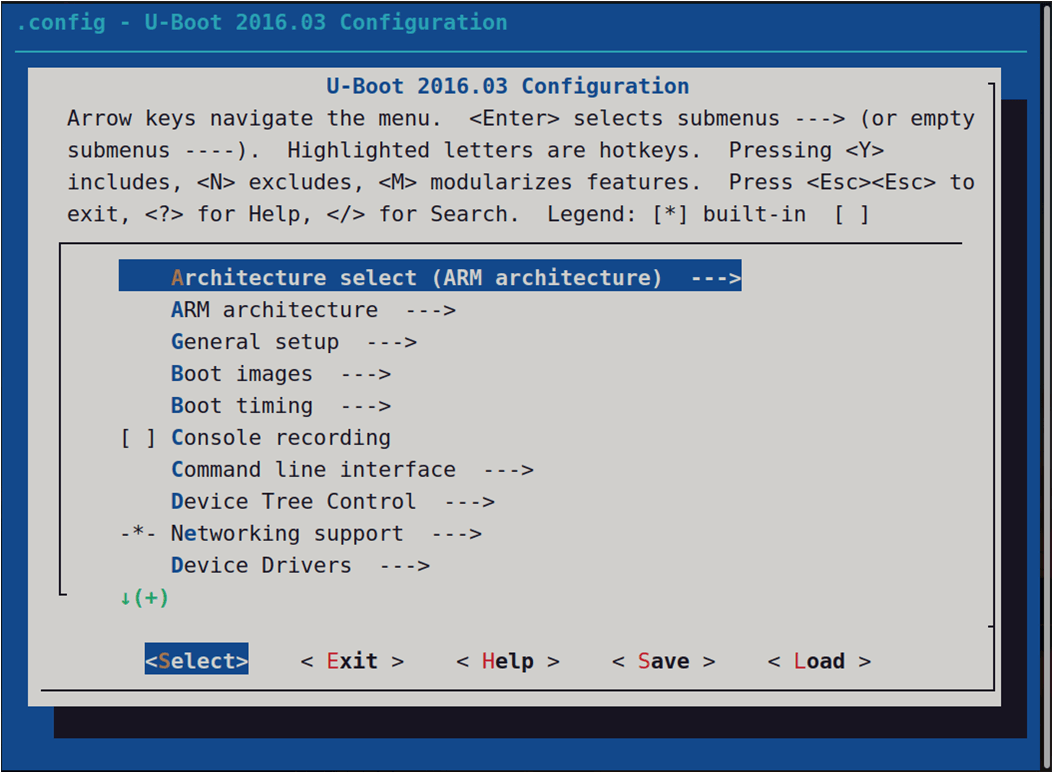Open < Help > at the bottom
The width and height of the screenshot is (1053, 773).
[x=507, y=662]
